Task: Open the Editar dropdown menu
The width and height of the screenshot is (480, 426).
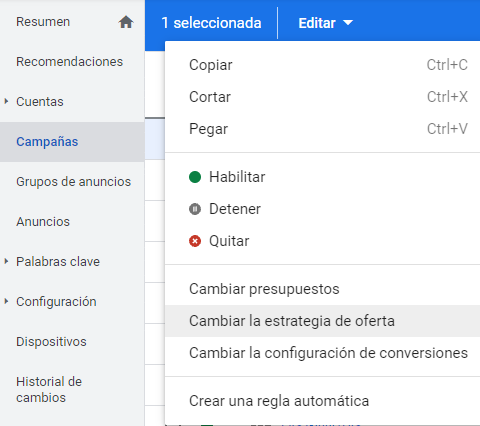Action: (325, 23)
